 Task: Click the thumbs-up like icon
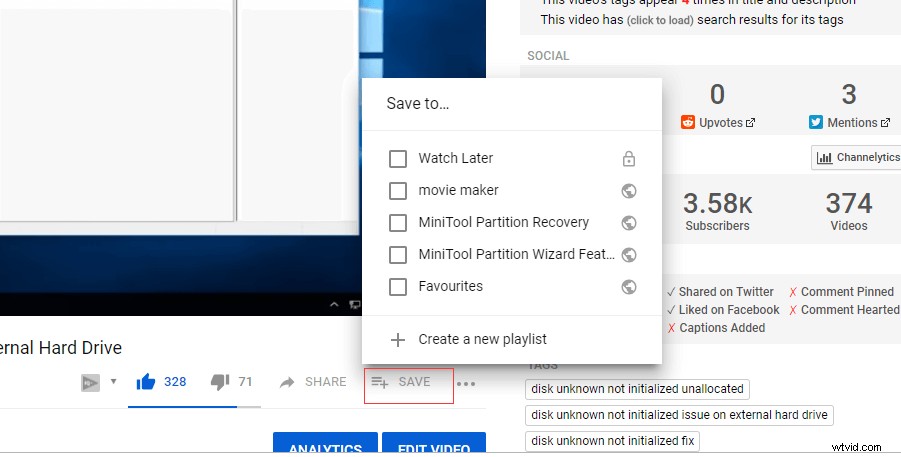pyautogui.click(x=146, y=382)
